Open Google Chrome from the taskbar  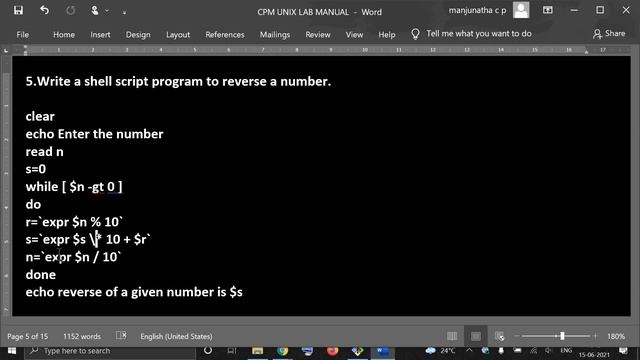(282, 351)
